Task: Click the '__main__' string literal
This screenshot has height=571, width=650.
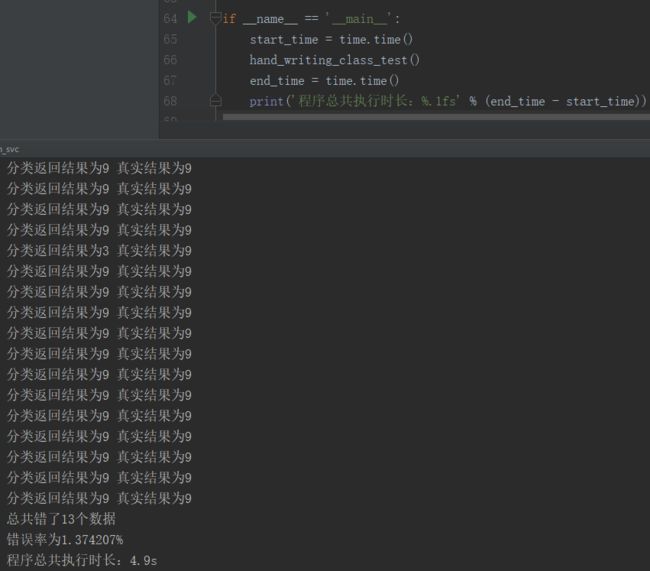Action: 359,19
